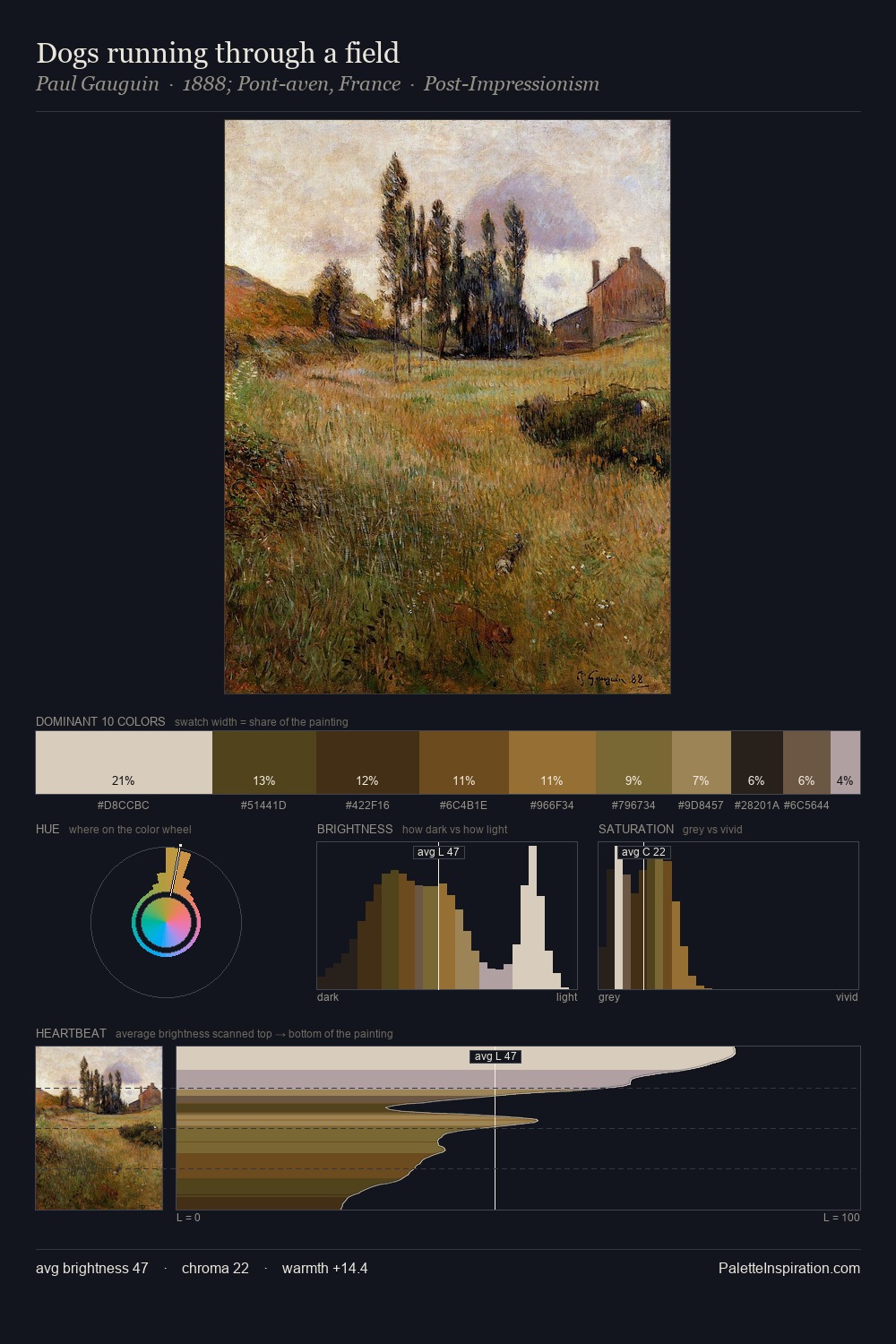The height and width of the screenshot is (1344, 896).
Task: Click '1888; Pont-aven, France' text
Action: coord(291,84)
